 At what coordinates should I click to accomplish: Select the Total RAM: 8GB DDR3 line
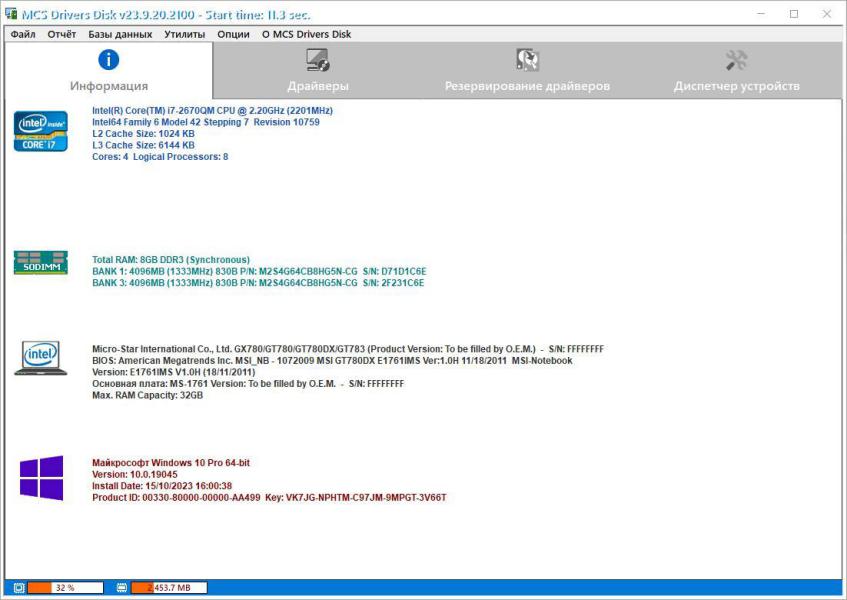[171, 260]
